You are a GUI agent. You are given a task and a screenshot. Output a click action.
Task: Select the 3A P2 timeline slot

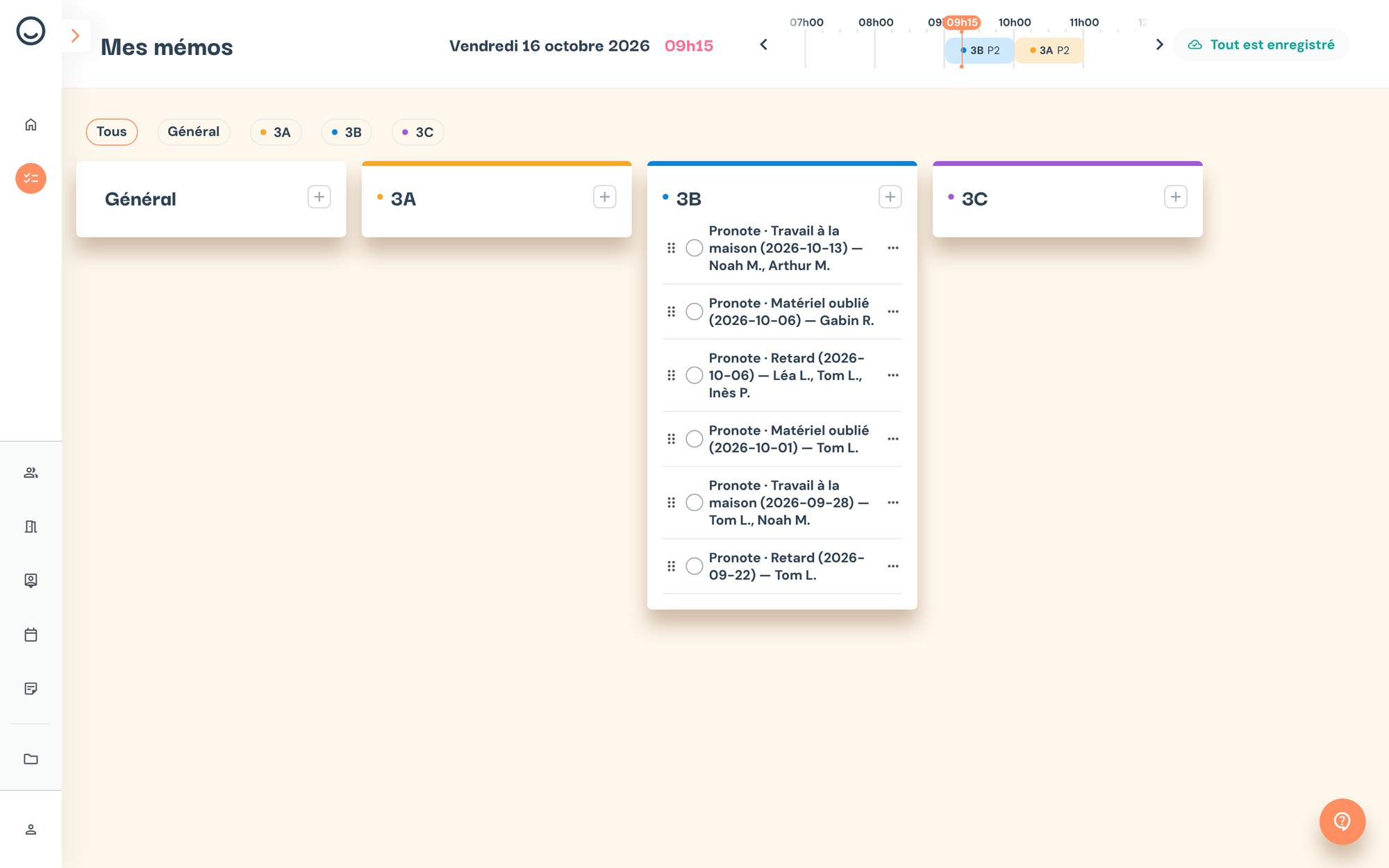coord(1049,51)
